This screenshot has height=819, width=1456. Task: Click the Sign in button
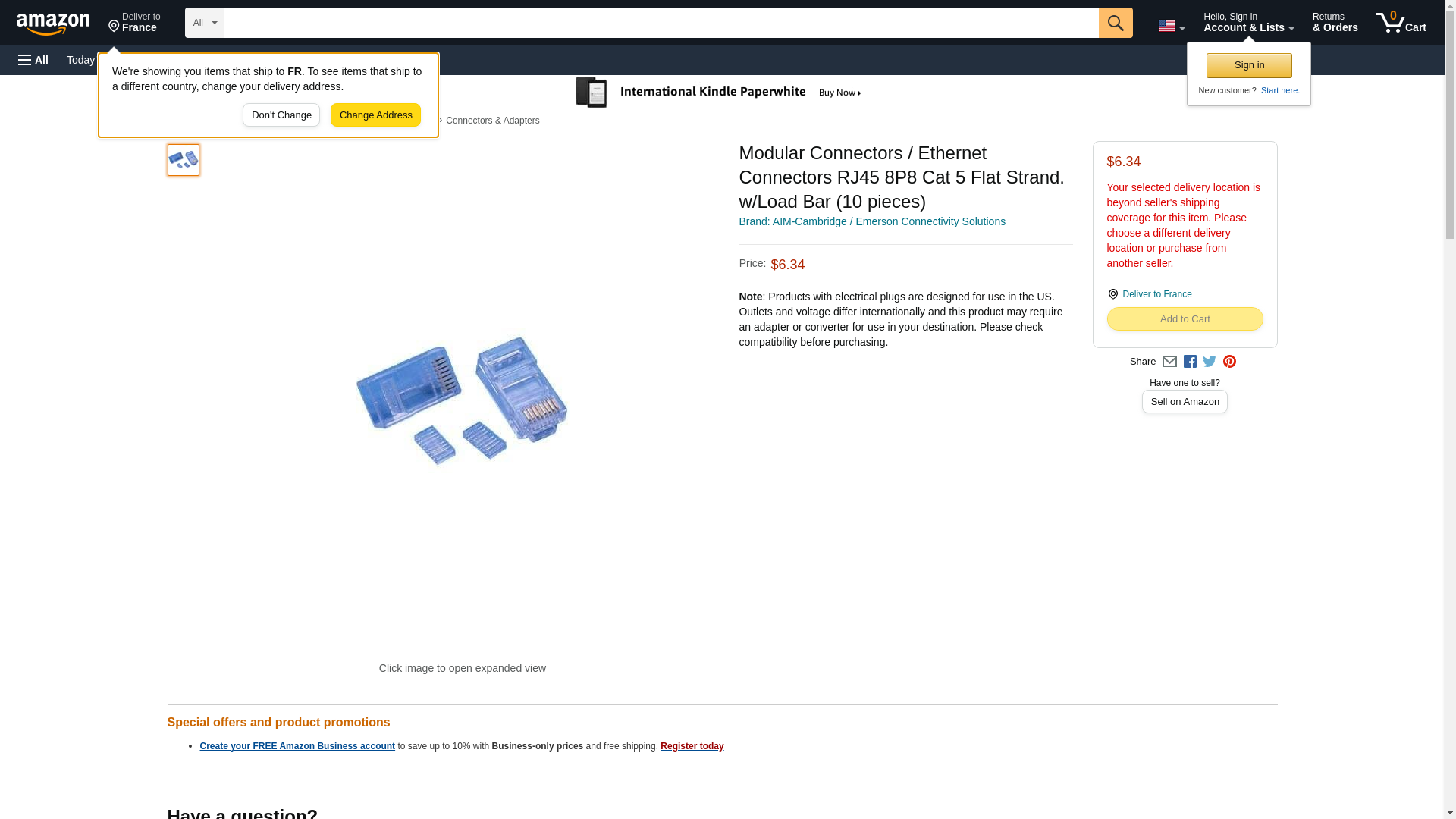click(1249, 65)
